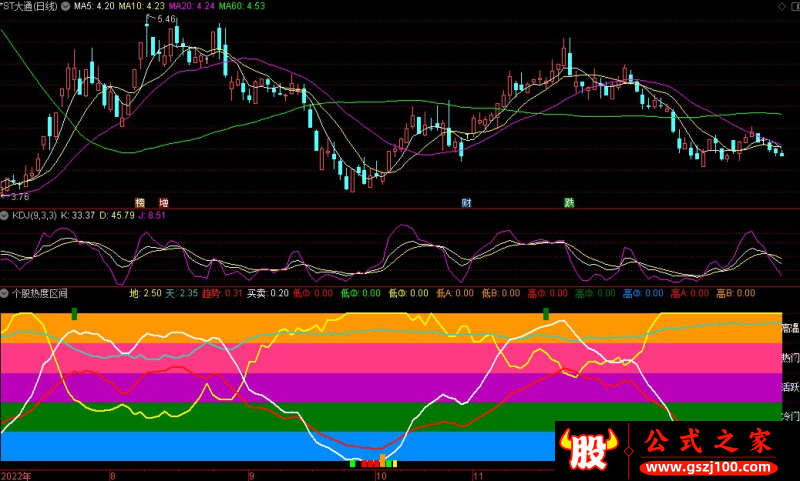
Task: Click the 榜 event marker
Action: pyautogui.click(x=140, y=202)
